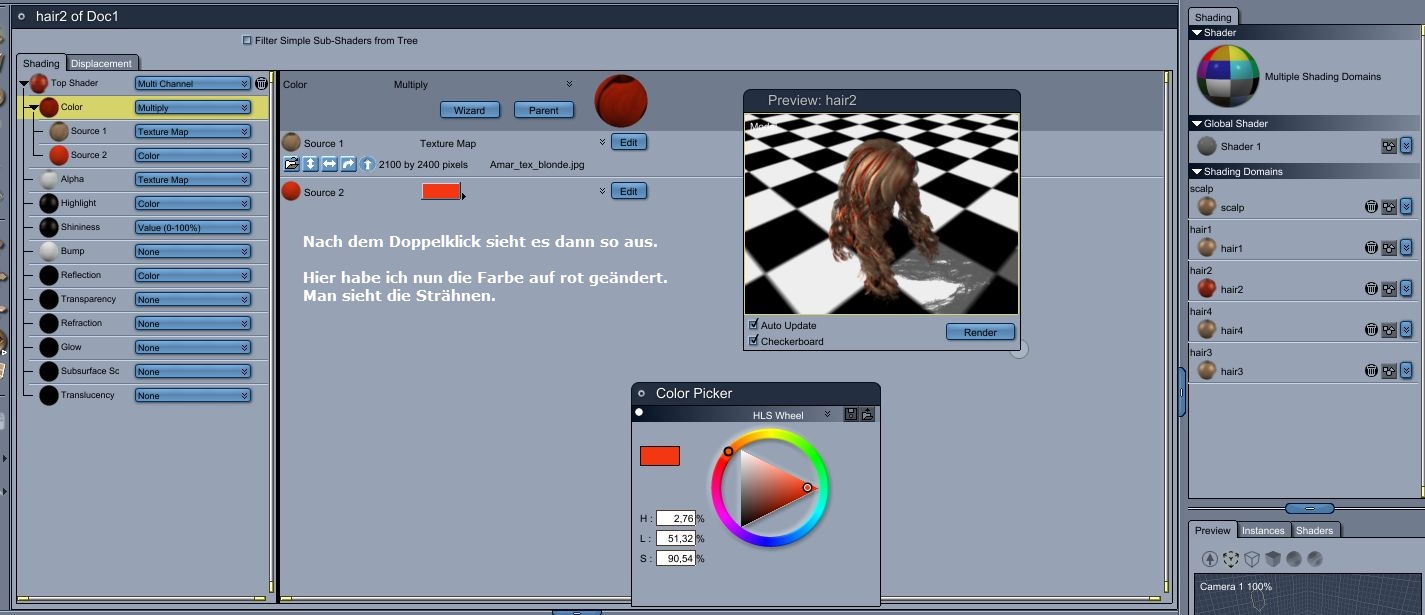The image size is (1425, 615).
Task: Select the right panel Shading tab
Action: 1213,17
